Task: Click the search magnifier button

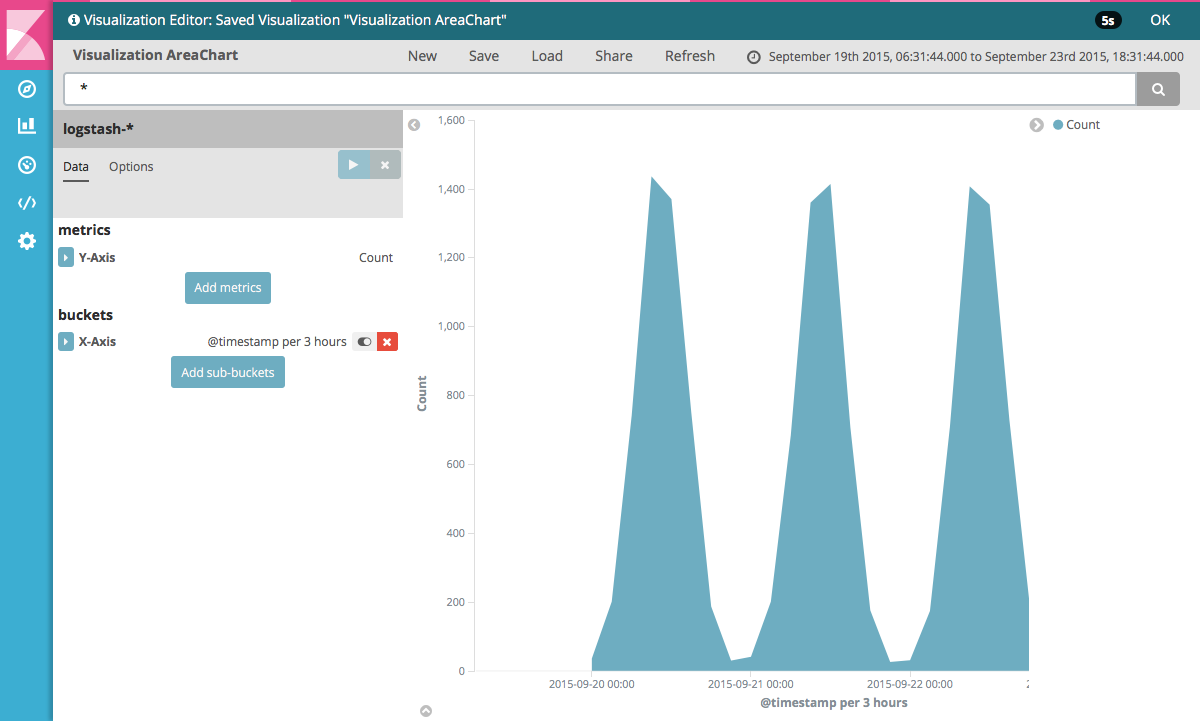Action: (x=1158, y=89)
